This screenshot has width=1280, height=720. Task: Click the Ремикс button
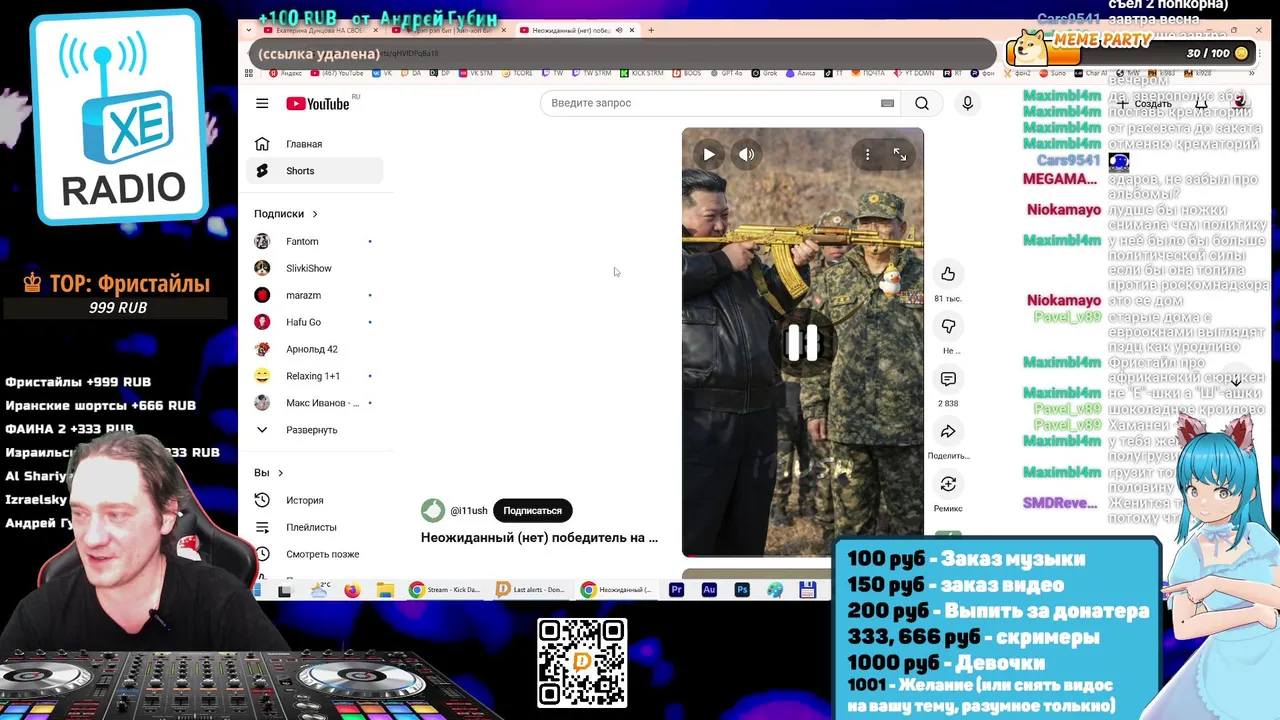948,484
